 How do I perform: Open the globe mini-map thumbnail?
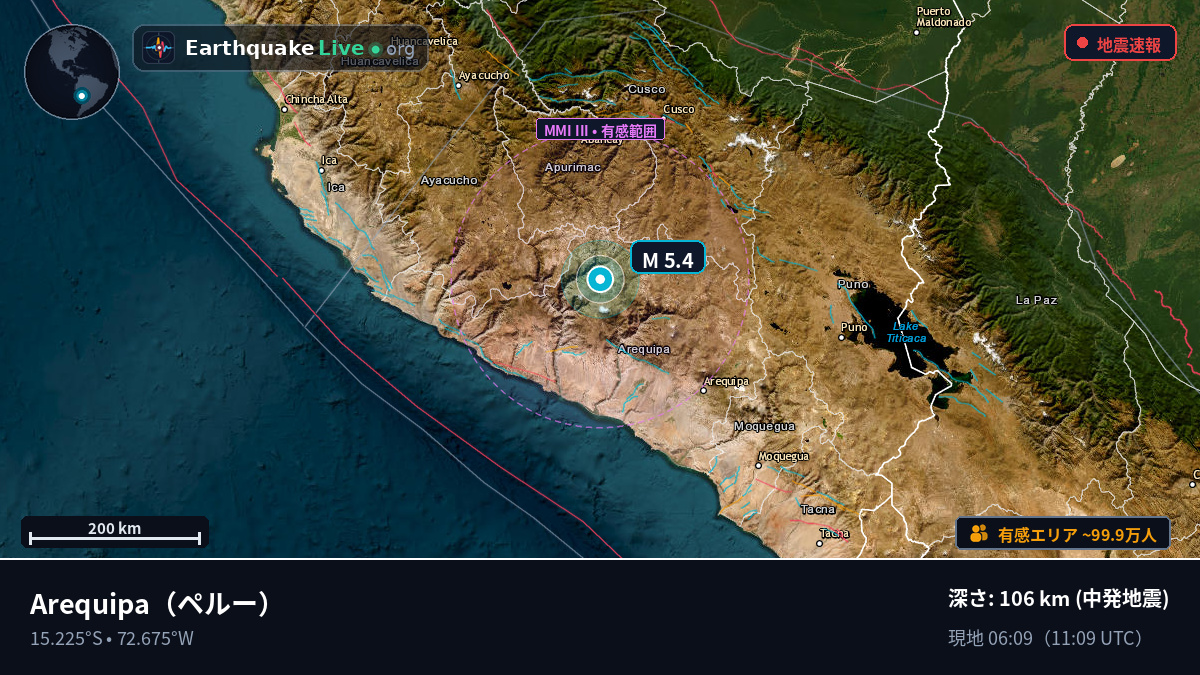click(72, 72)
